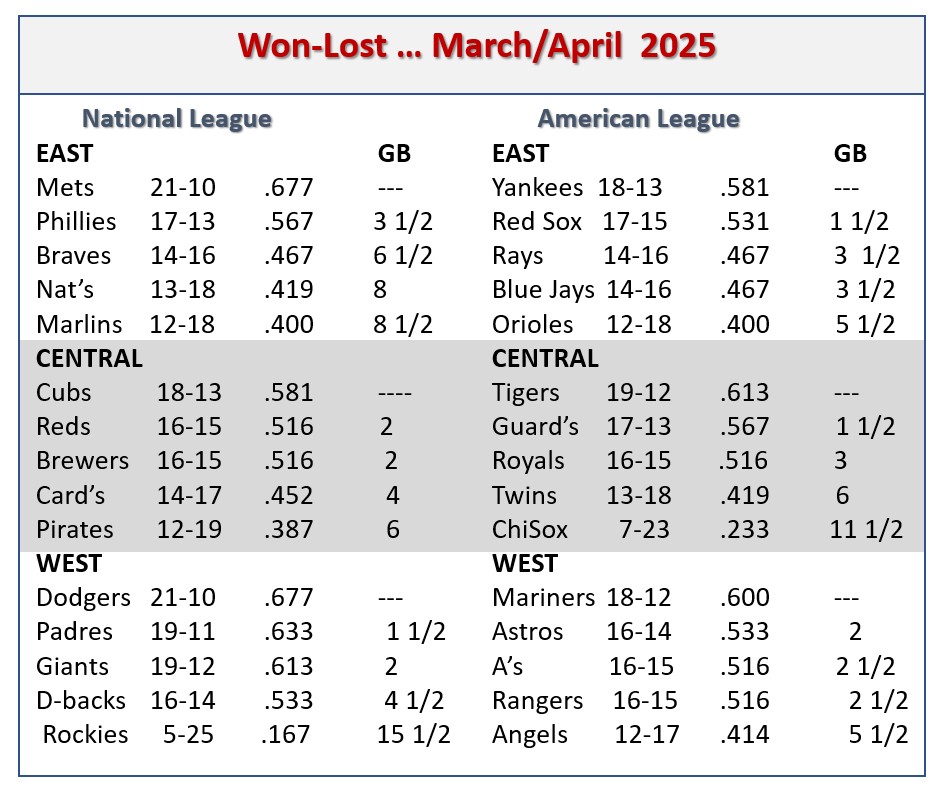Select the Phillies row name
Image resolution: width=950 pixels, height=796 pixels.
coord(76,222)
